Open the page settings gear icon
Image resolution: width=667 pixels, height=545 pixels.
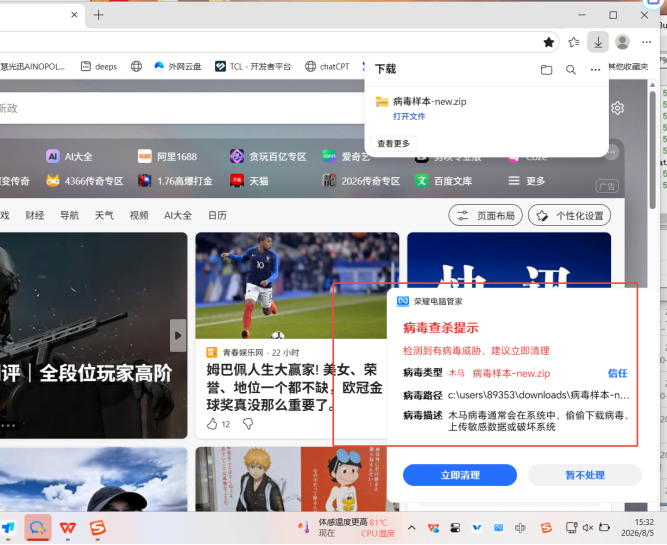point(618,108)
